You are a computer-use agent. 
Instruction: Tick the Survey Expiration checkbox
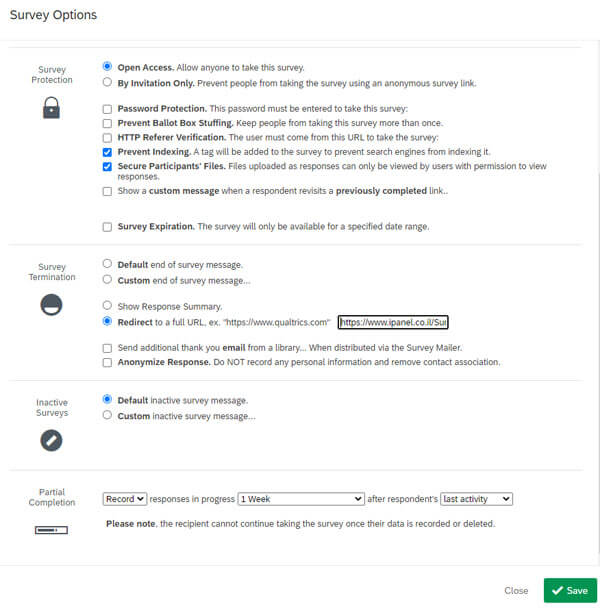coord(107,227)
